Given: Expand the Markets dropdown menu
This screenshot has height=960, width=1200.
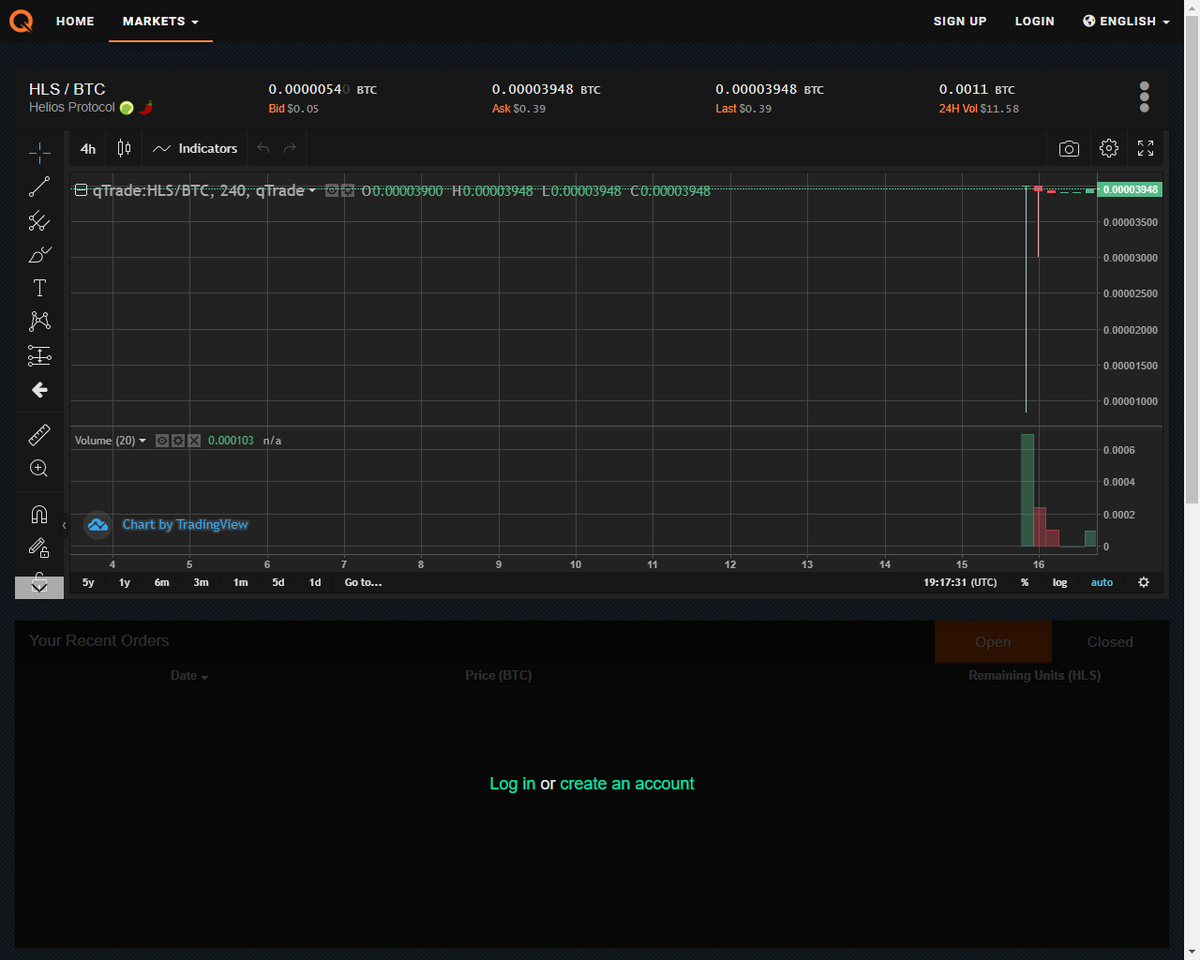Looking at the screenshot, I should [161, 21].
